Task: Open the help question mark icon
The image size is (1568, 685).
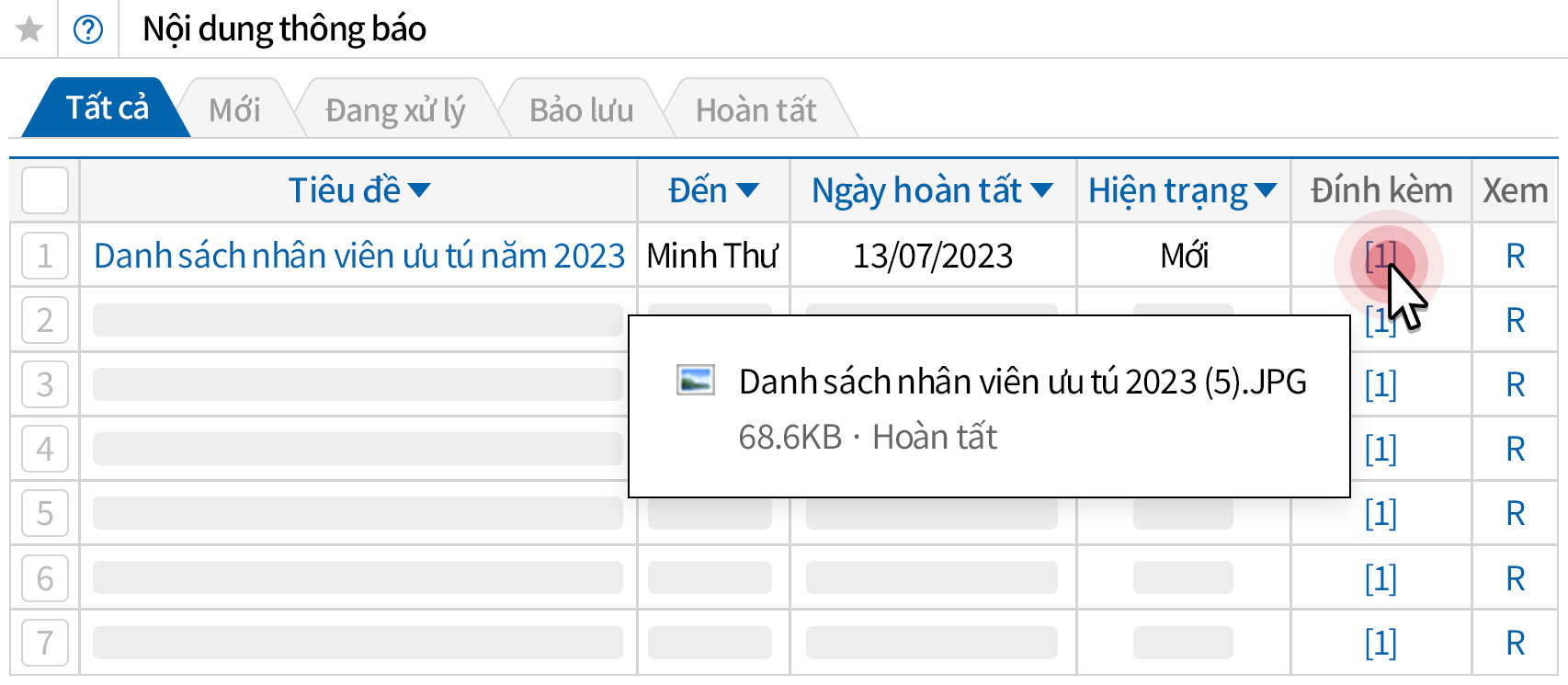Action: (88, 29)
